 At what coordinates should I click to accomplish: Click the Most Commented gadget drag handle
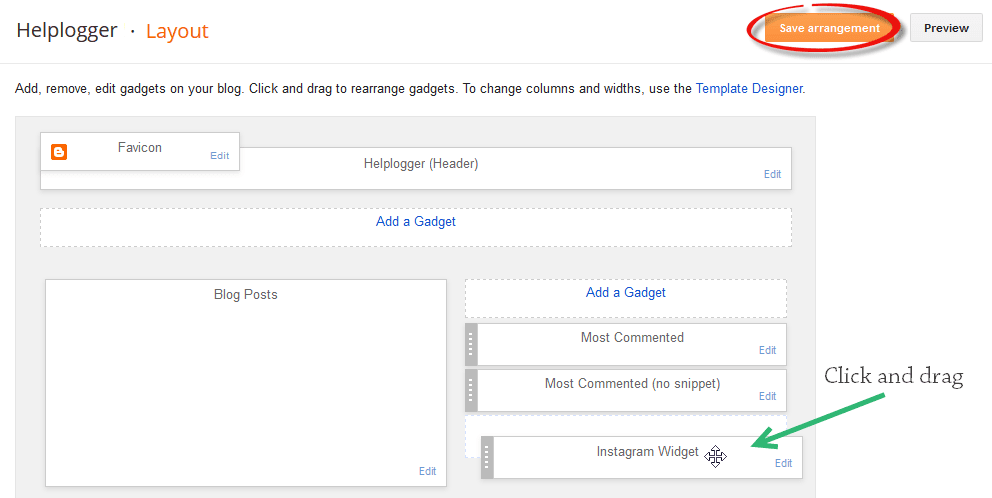coord(472,344)
